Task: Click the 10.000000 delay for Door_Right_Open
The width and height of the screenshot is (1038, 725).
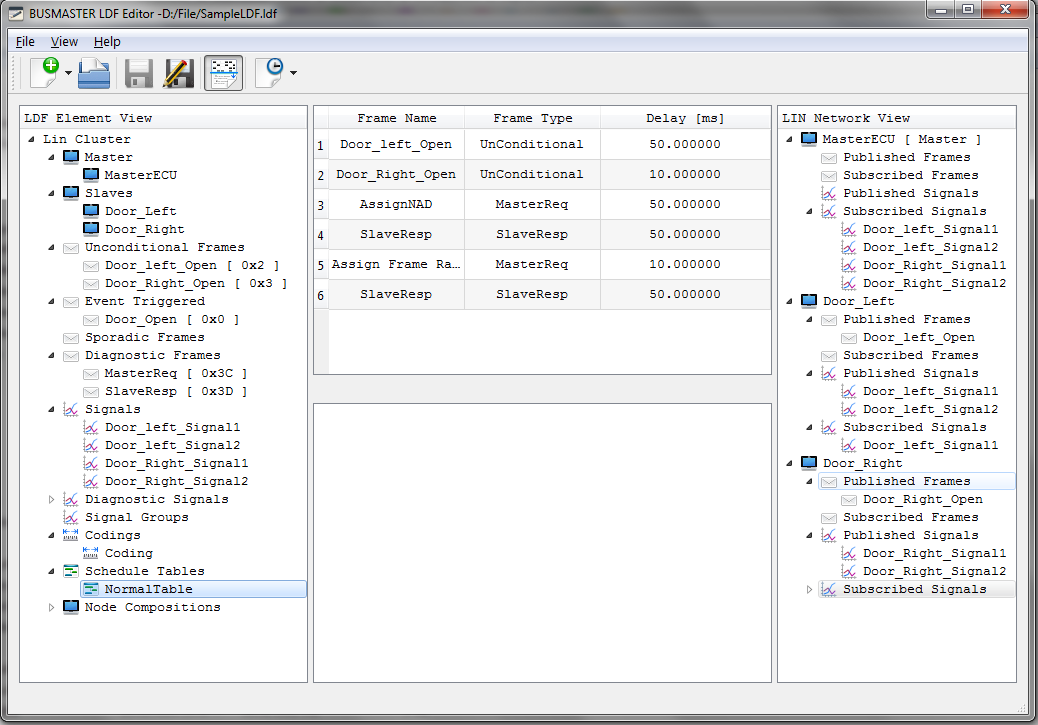Action: [x=685, y=175]
